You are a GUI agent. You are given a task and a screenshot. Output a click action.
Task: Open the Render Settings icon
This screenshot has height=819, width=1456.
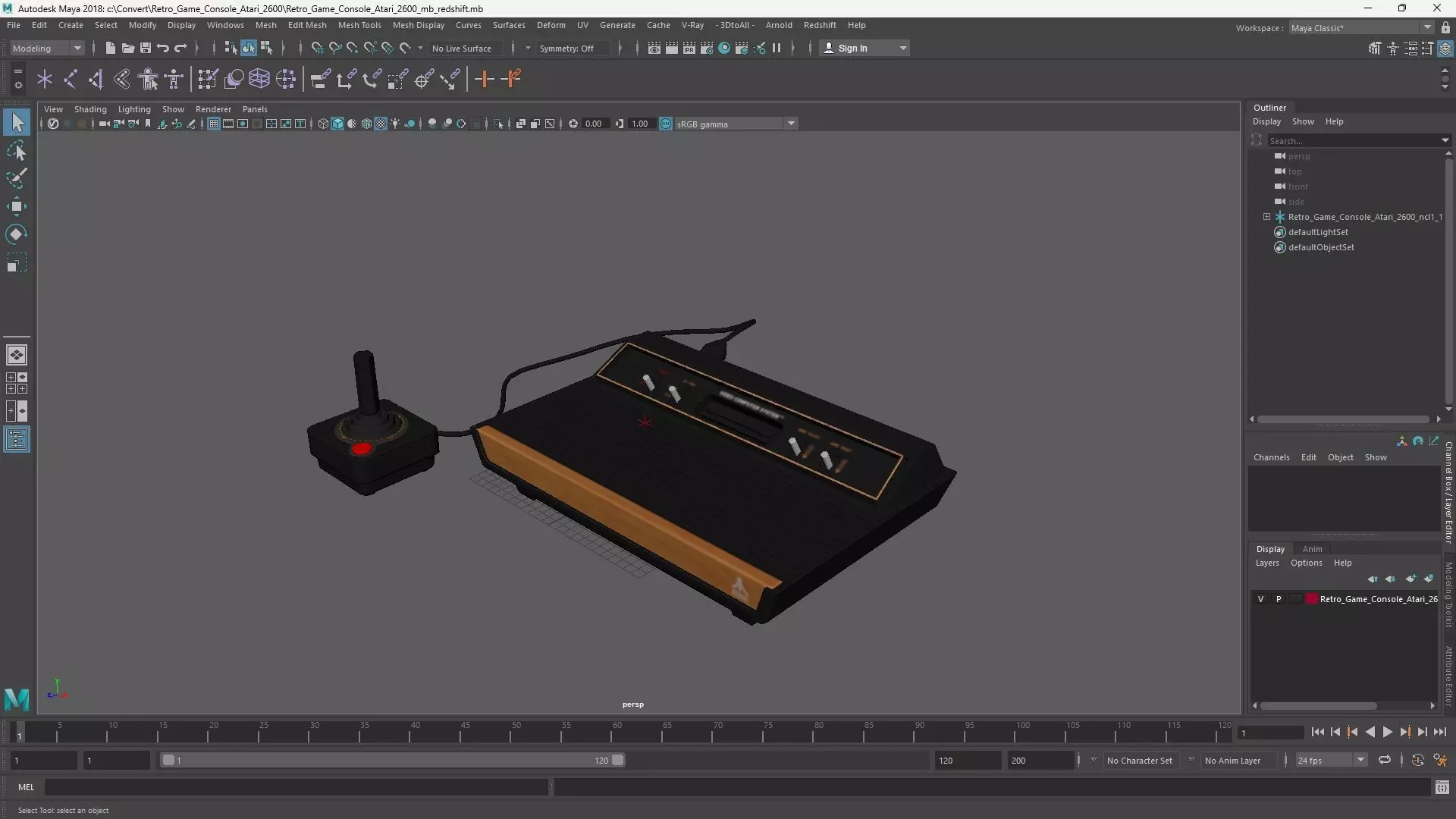point(707,48)
